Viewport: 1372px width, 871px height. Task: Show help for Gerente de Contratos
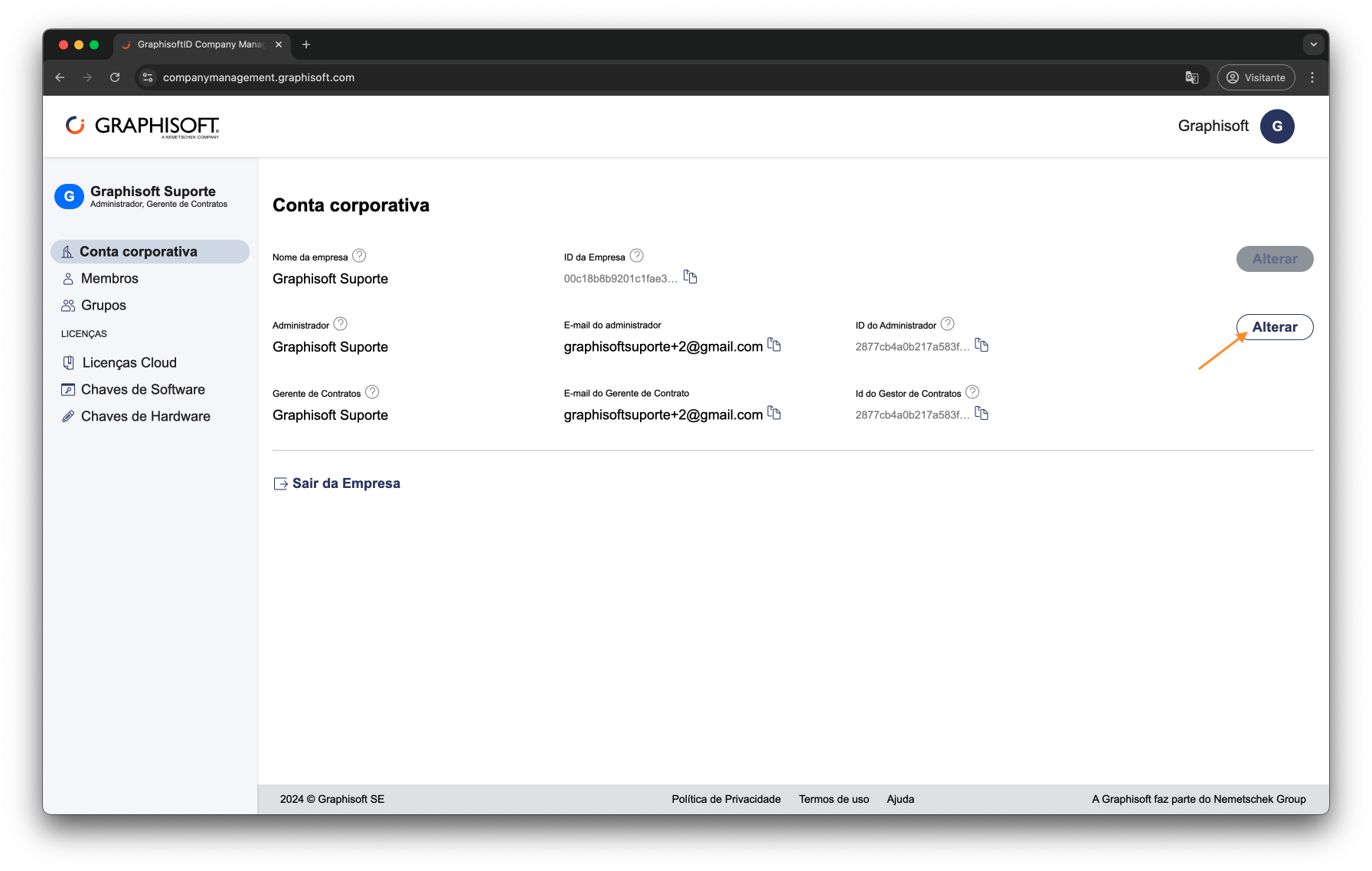372,392
